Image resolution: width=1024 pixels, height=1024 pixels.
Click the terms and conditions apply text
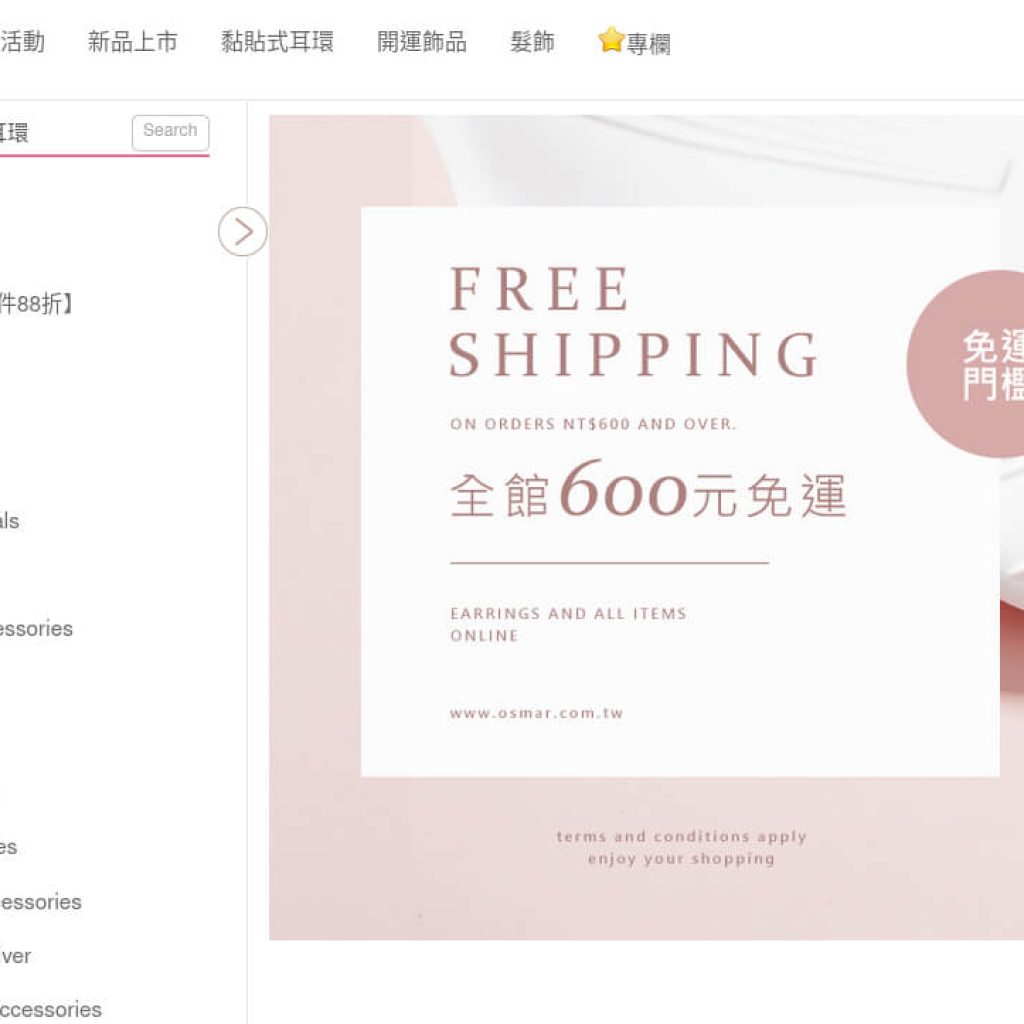point(681,837)
